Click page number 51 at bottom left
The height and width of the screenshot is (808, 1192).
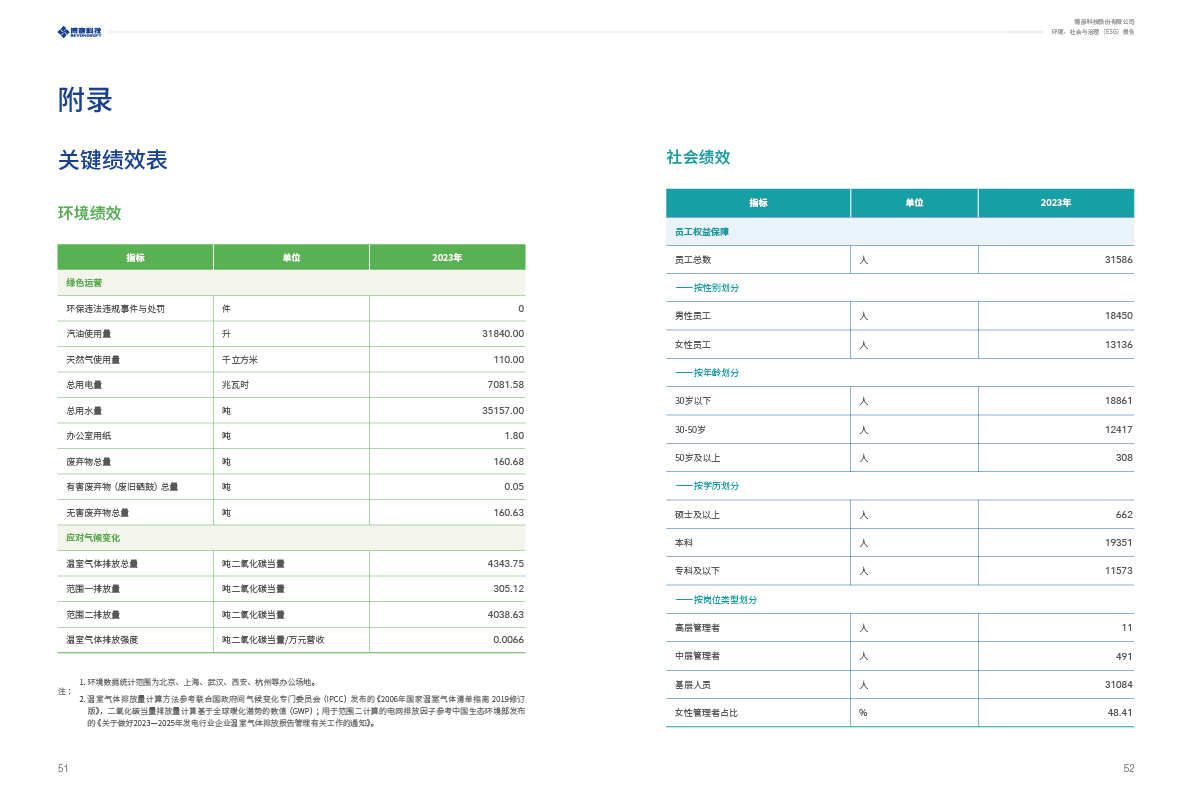[x=63, y=769]
